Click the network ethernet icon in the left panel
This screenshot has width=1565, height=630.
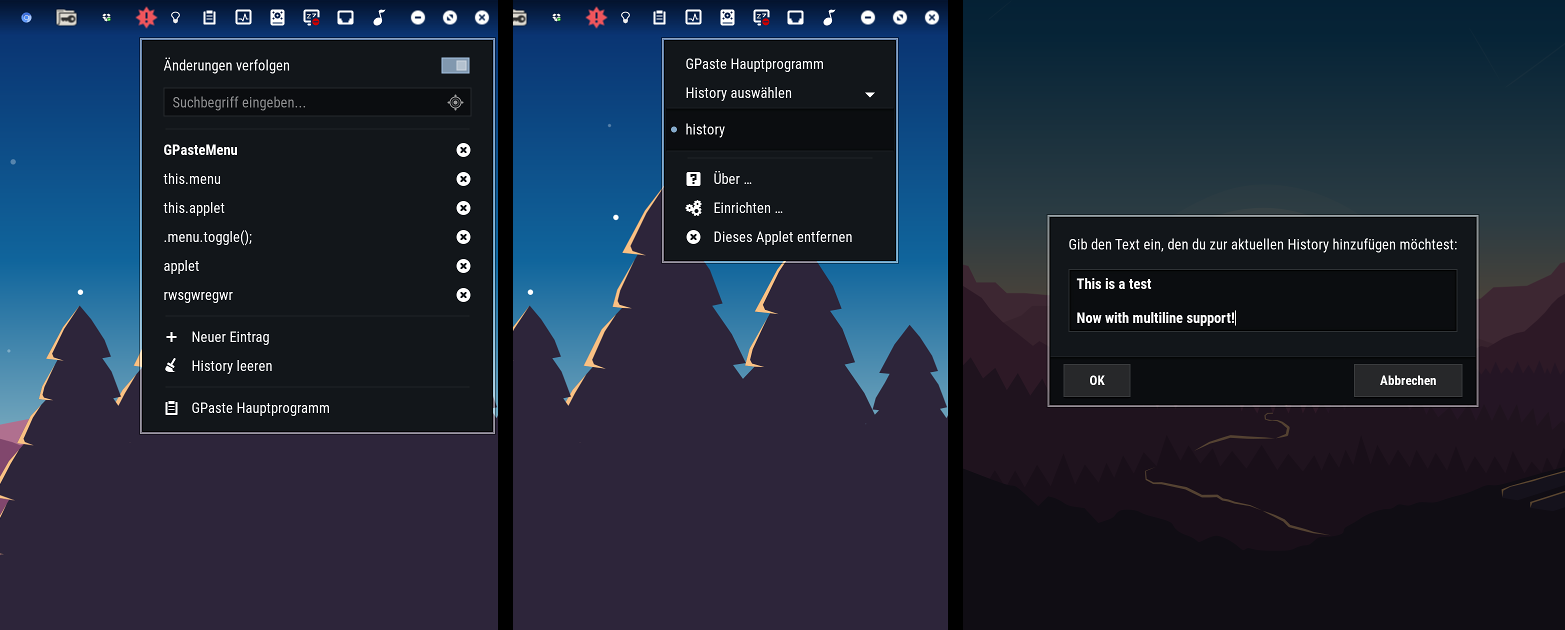pyautogui.click(x=345, y=17)
